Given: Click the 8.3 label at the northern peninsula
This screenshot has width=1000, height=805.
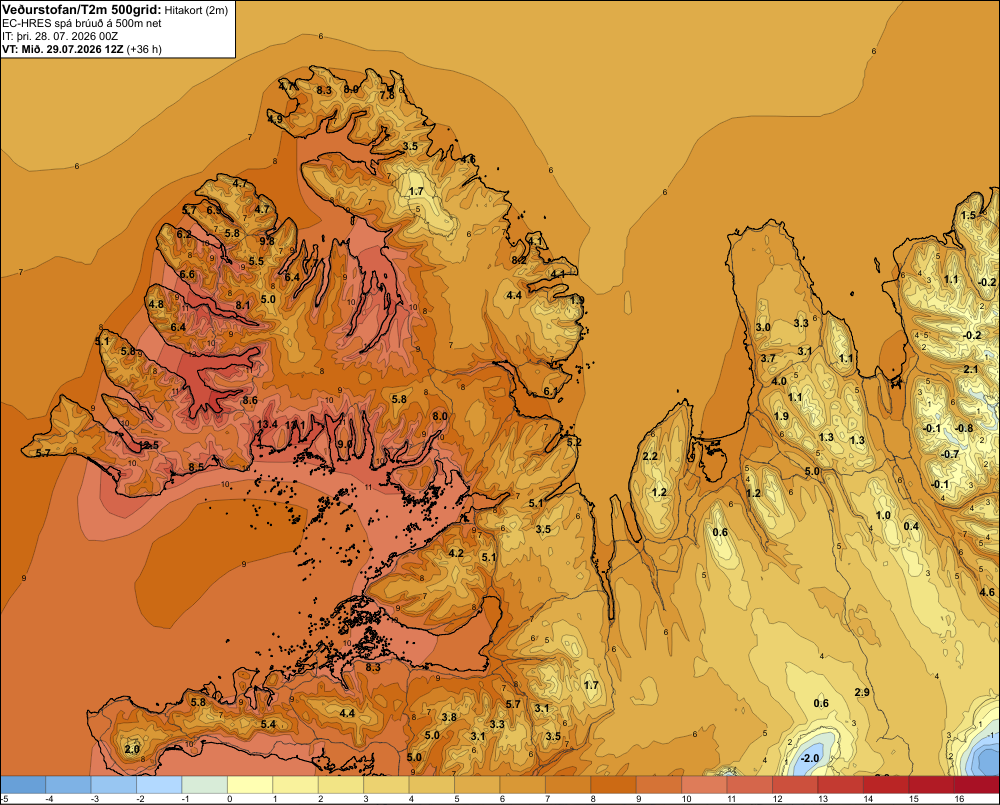Looking at the screenshot, I should (324, 90).
